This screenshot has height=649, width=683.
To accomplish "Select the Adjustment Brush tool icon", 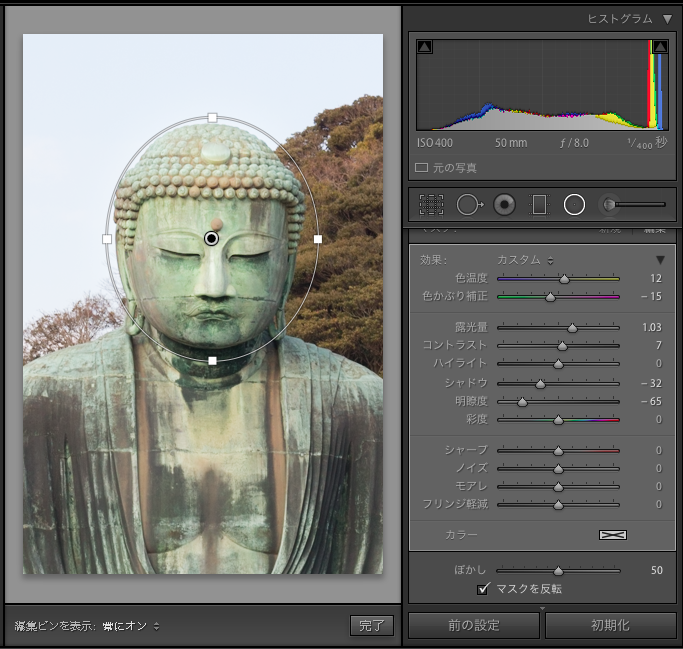I will tap(633, 204).
